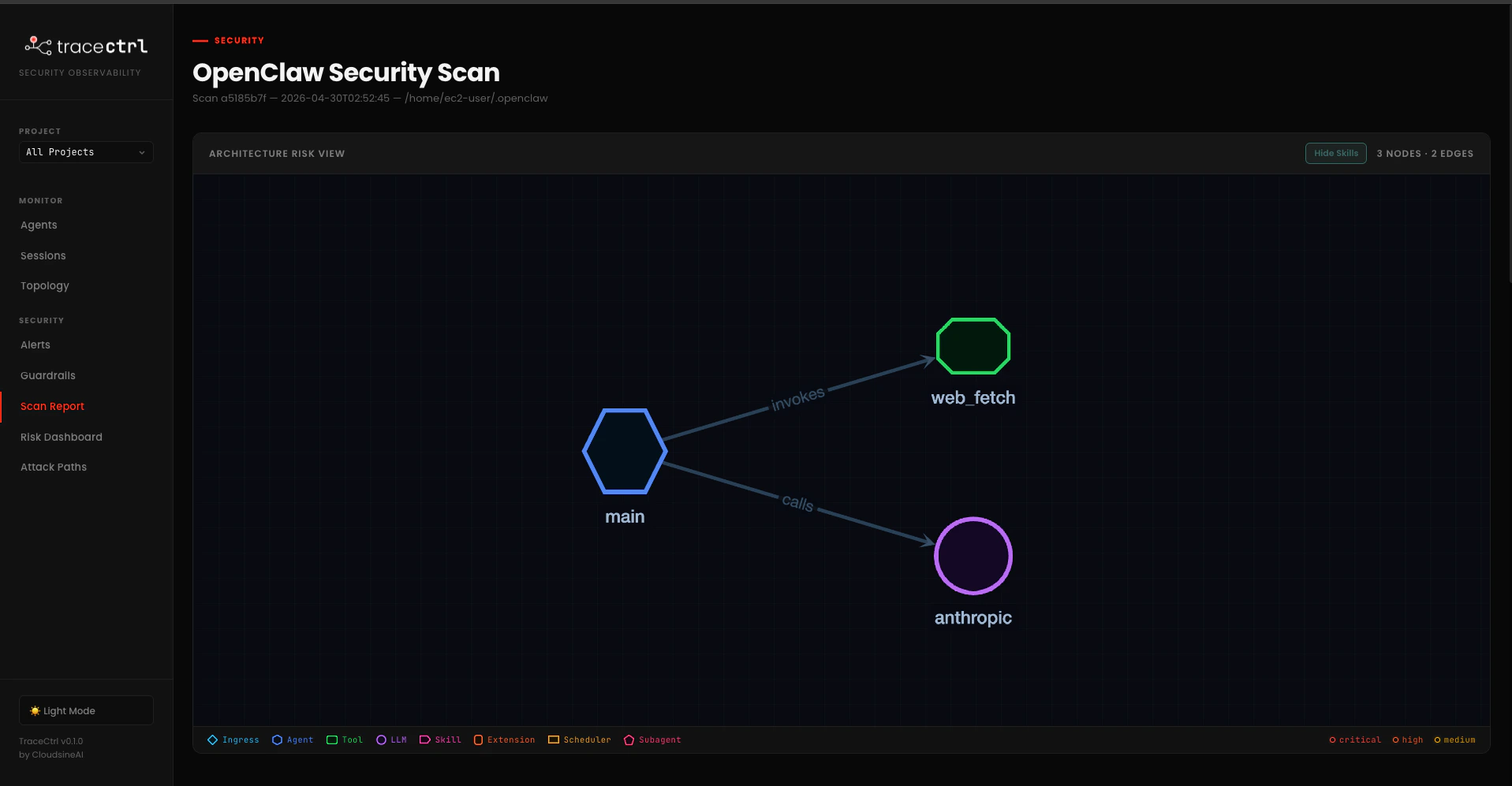Click the 'invokes' edge label
The width and height of the screenshot is (1512, 786).
[797, 399]
